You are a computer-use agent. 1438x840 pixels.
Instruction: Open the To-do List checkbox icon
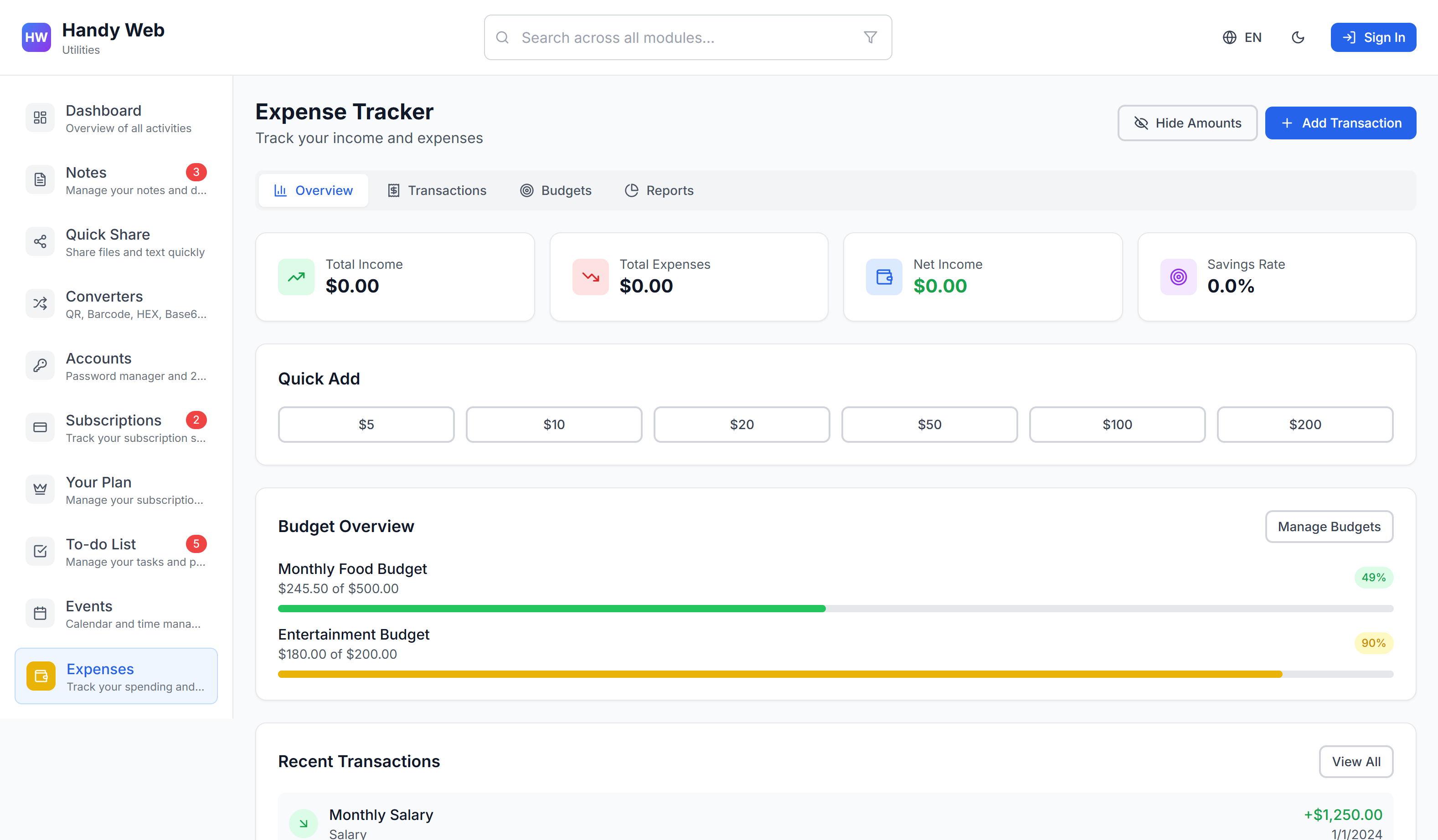click(x=40, y=552)
